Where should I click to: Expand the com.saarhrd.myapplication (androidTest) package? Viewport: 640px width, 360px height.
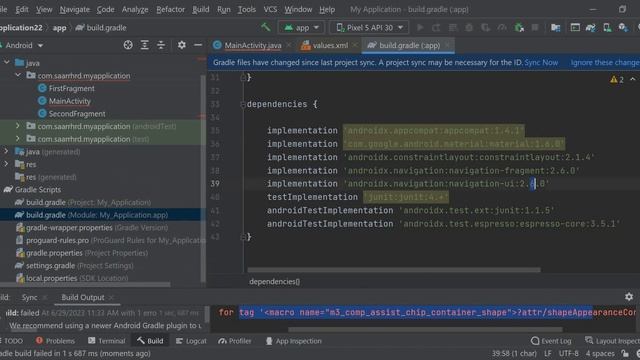click(x=18, y=126)
